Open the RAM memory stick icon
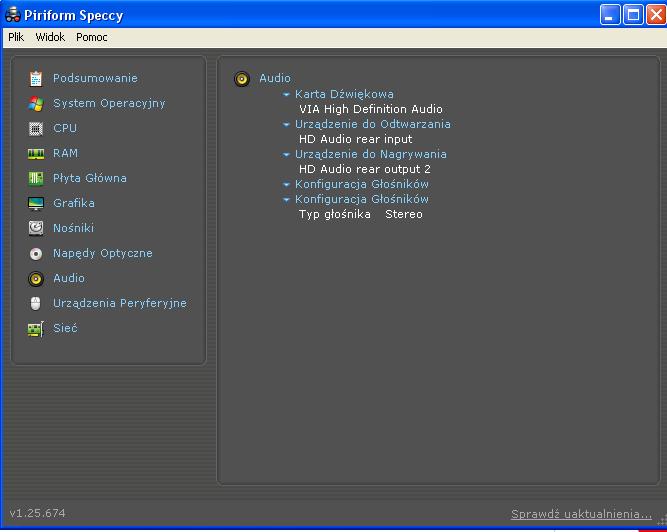Viewport: 667px width, 532px height. point(36,153)
